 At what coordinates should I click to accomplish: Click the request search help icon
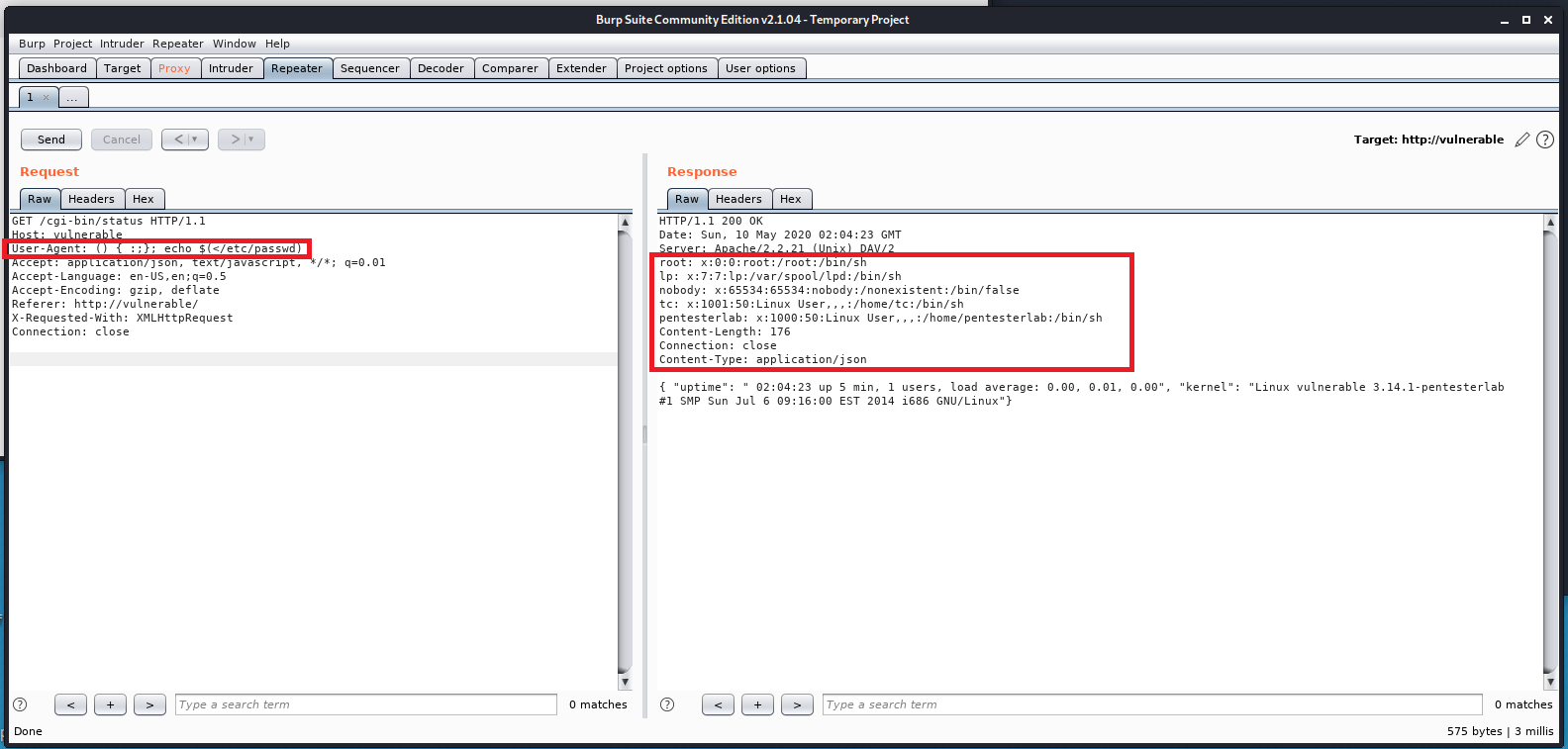click(20, 704)
